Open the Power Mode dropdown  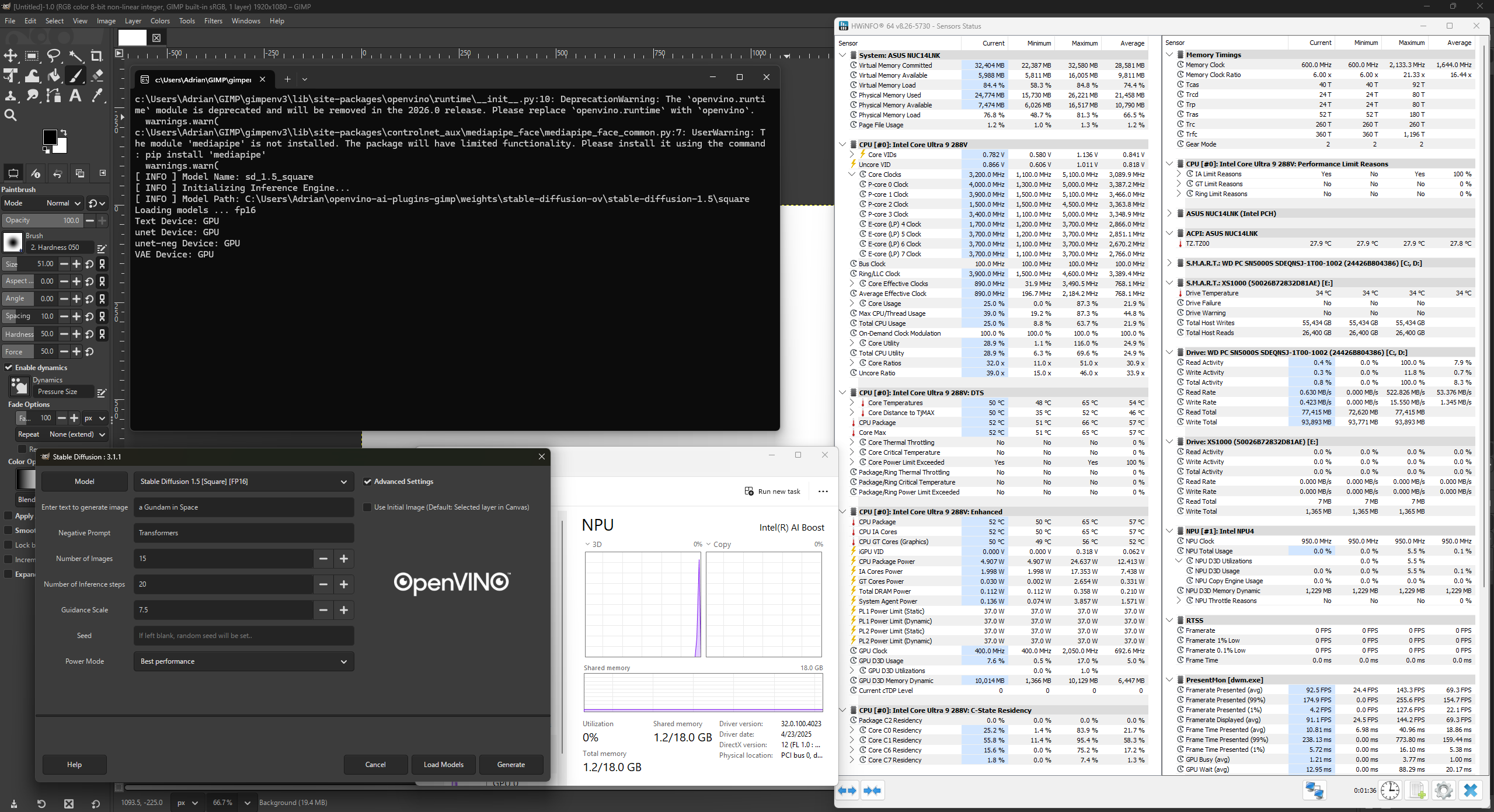click(243, 661)
